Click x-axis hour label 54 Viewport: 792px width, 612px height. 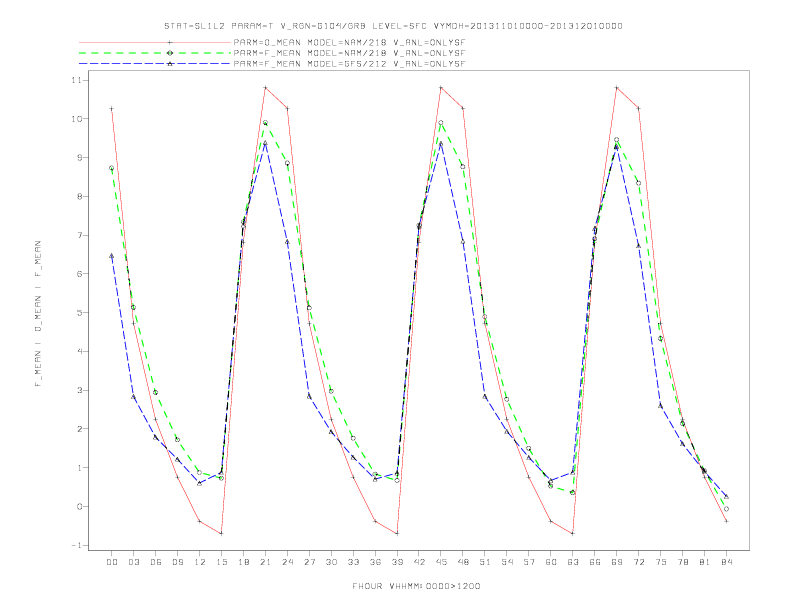coord(507,562)
